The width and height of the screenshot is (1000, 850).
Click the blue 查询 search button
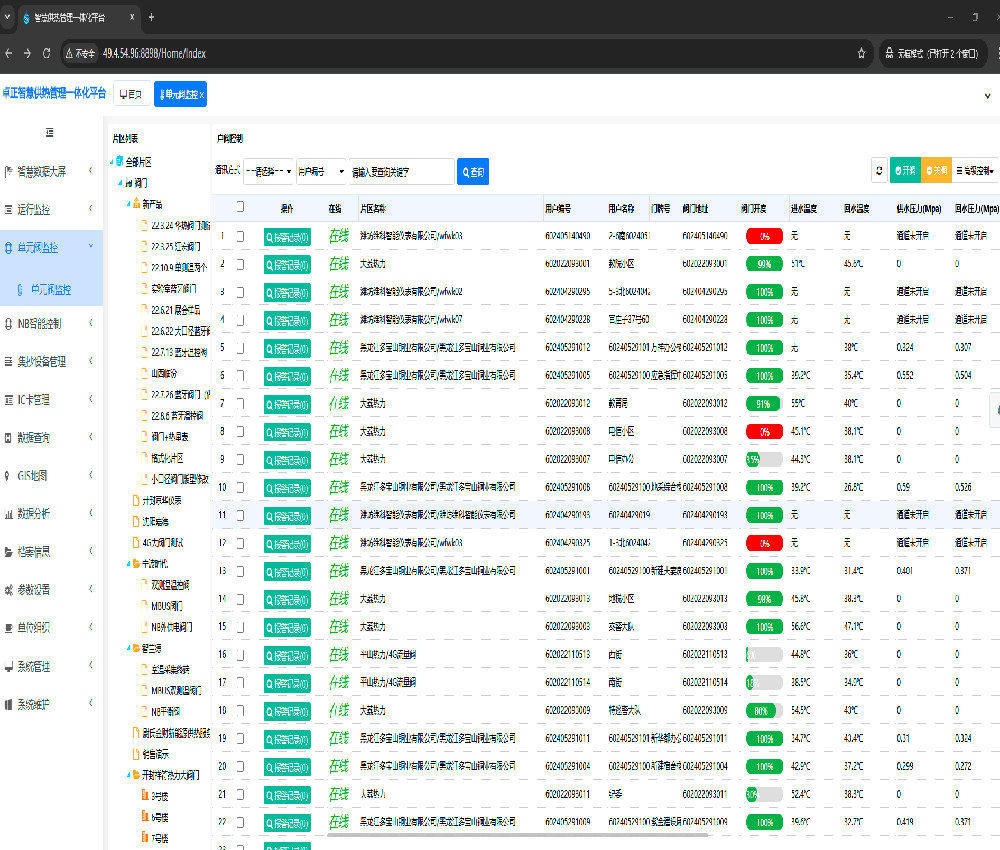click(473, 172)
